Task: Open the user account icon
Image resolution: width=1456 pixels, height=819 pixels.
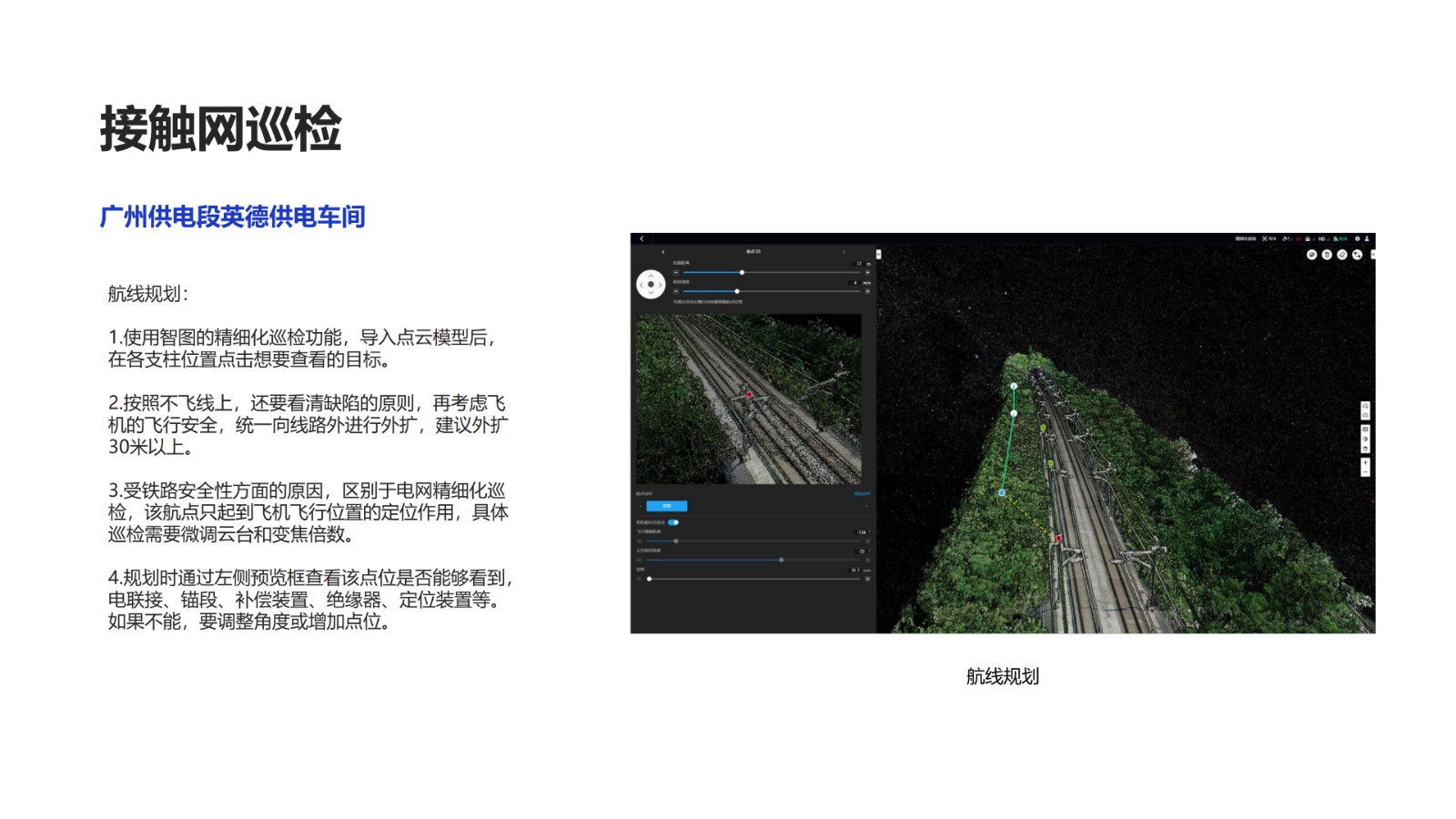Action: 1367,239
